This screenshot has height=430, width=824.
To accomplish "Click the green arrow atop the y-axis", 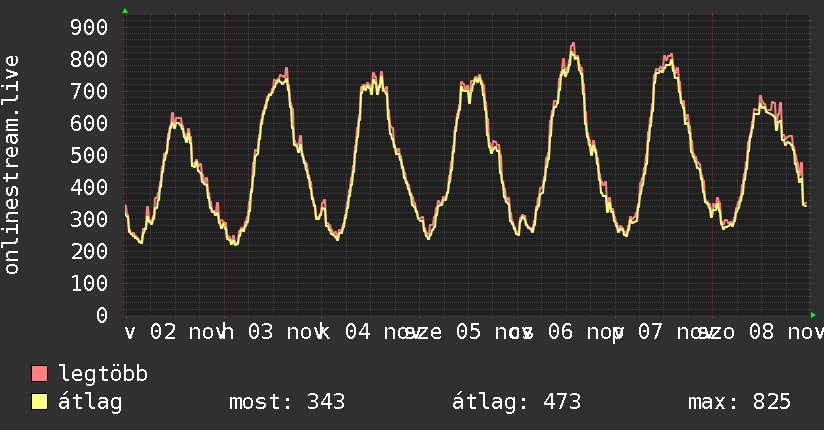I will 125,11.
